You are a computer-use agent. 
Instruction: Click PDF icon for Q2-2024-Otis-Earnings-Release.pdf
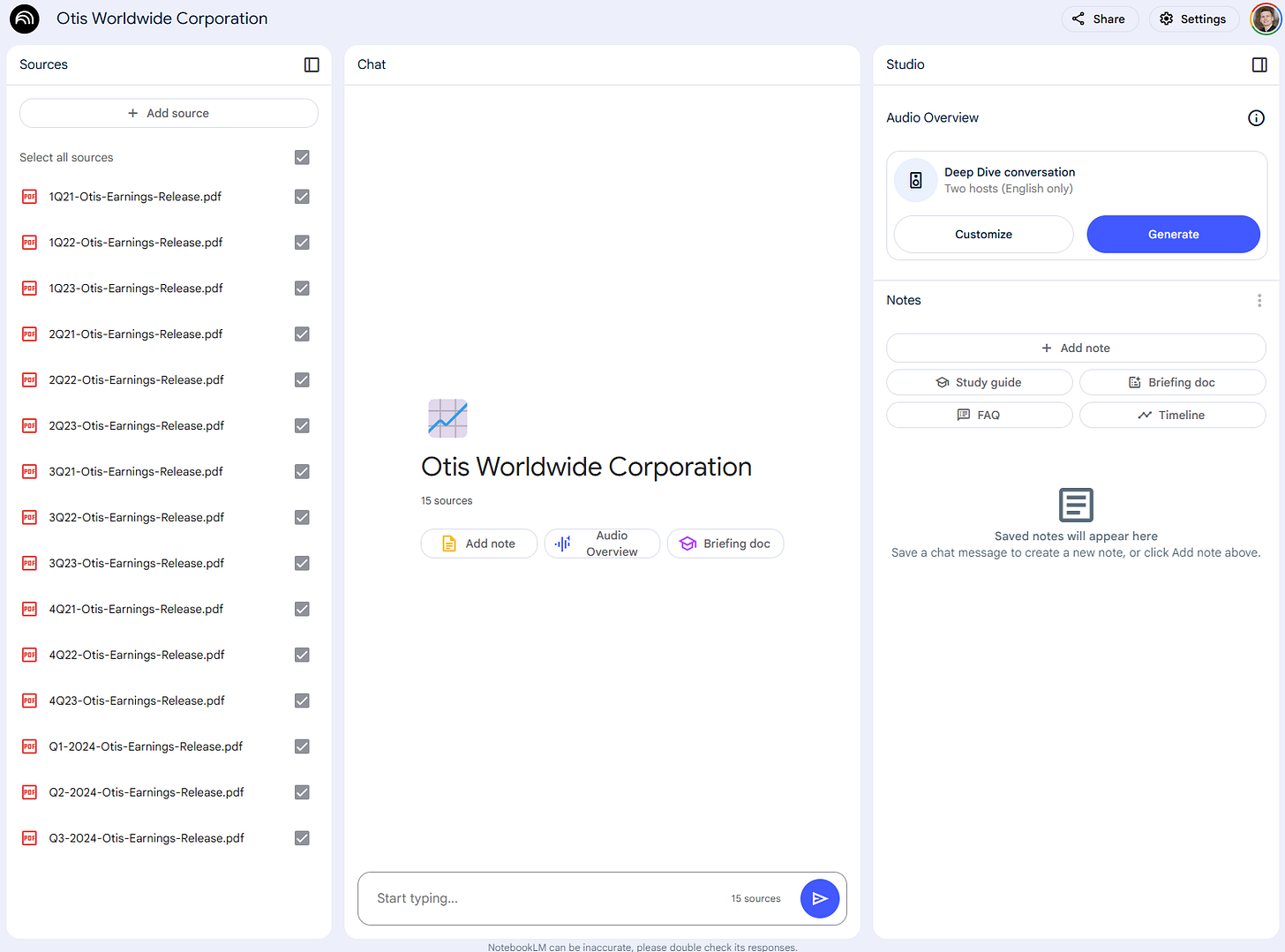pos(29,793)
